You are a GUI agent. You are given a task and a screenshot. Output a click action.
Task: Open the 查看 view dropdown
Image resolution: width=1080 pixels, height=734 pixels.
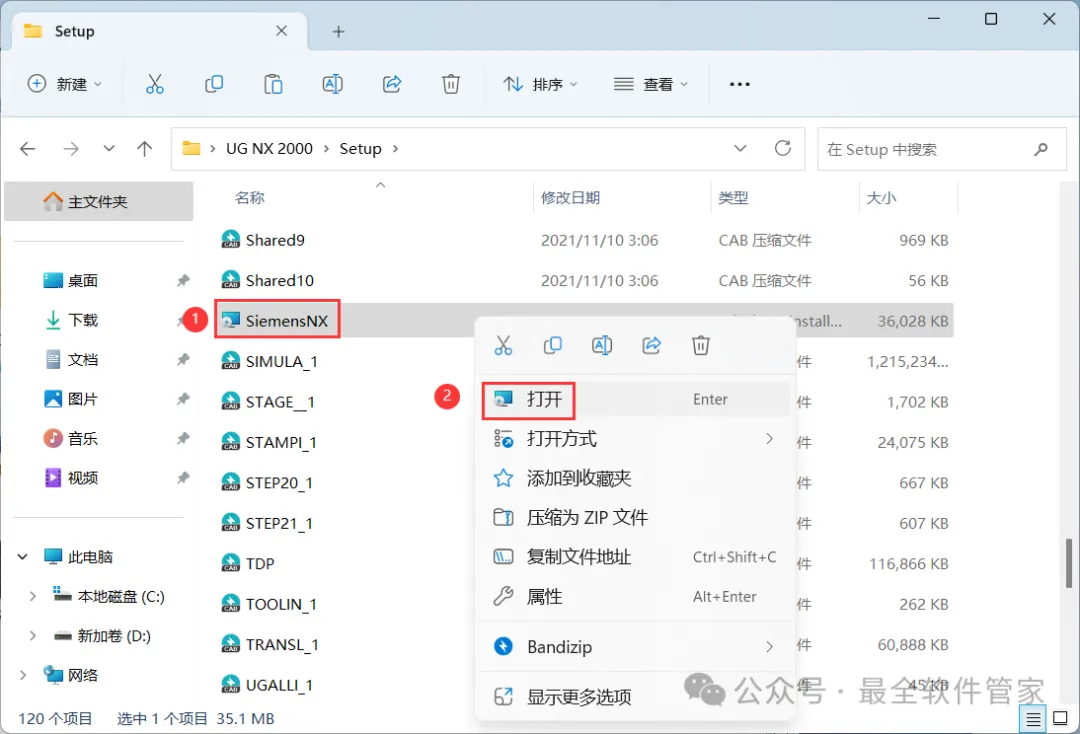[651, 84]
